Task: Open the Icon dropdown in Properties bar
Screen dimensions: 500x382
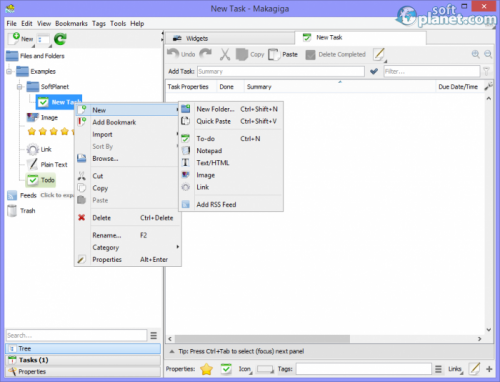Action: click(x=245, y=369)
